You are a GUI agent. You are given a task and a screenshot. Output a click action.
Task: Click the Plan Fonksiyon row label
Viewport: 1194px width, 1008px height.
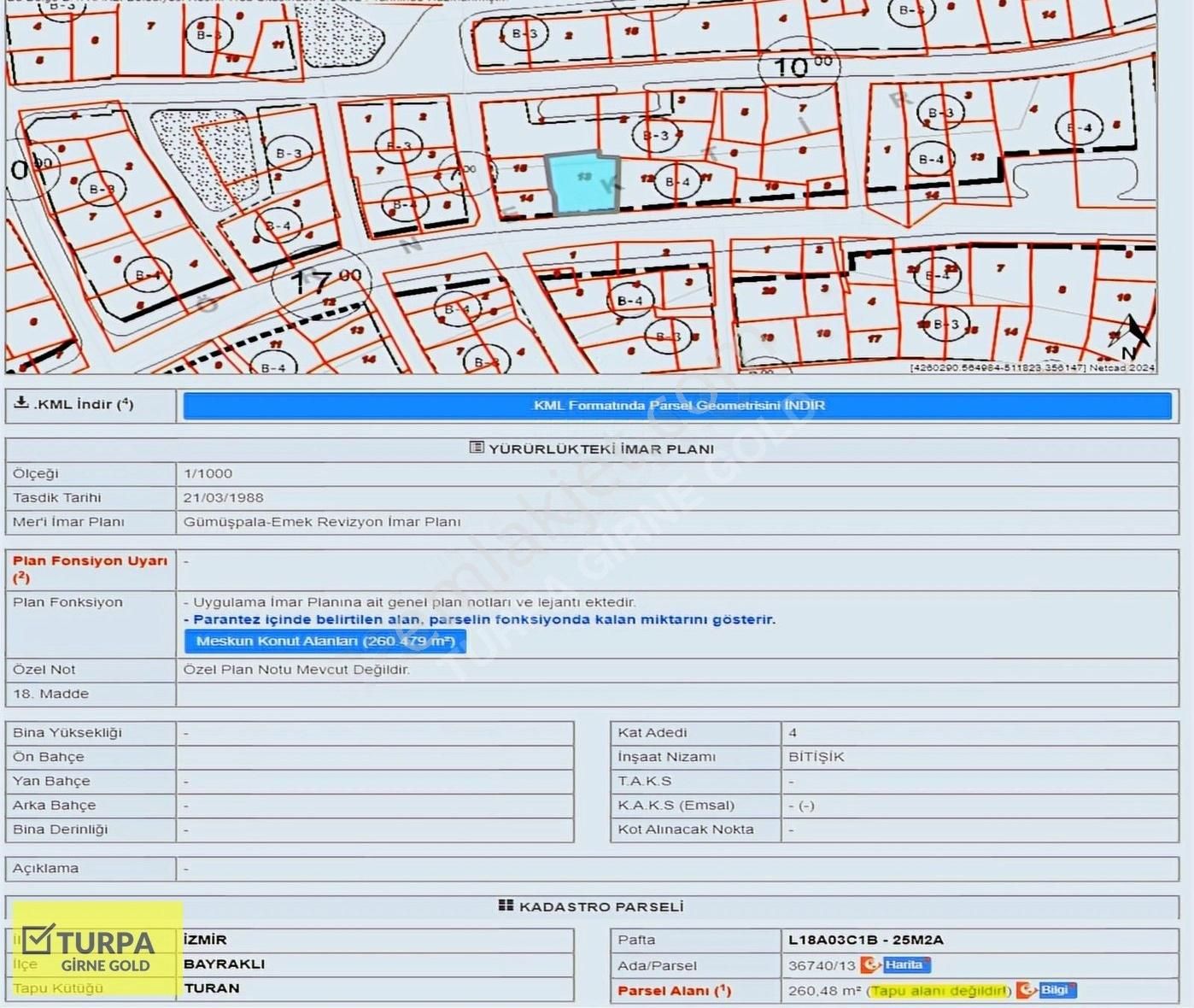(67, 602)
